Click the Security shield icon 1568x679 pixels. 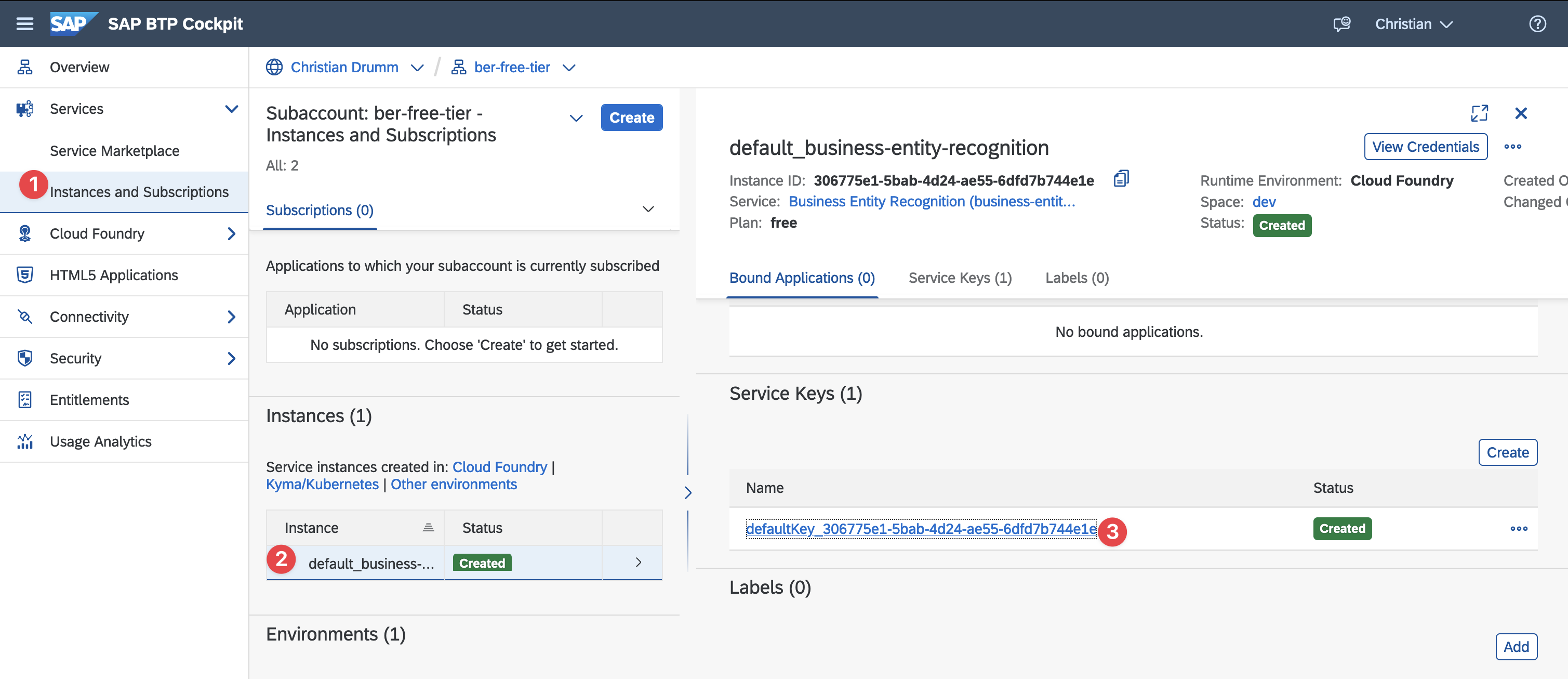click(x=25, y=358)
